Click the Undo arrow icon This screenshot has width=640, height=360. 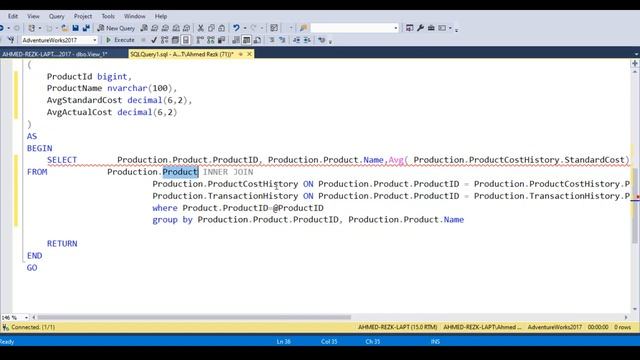click(236, 28)
